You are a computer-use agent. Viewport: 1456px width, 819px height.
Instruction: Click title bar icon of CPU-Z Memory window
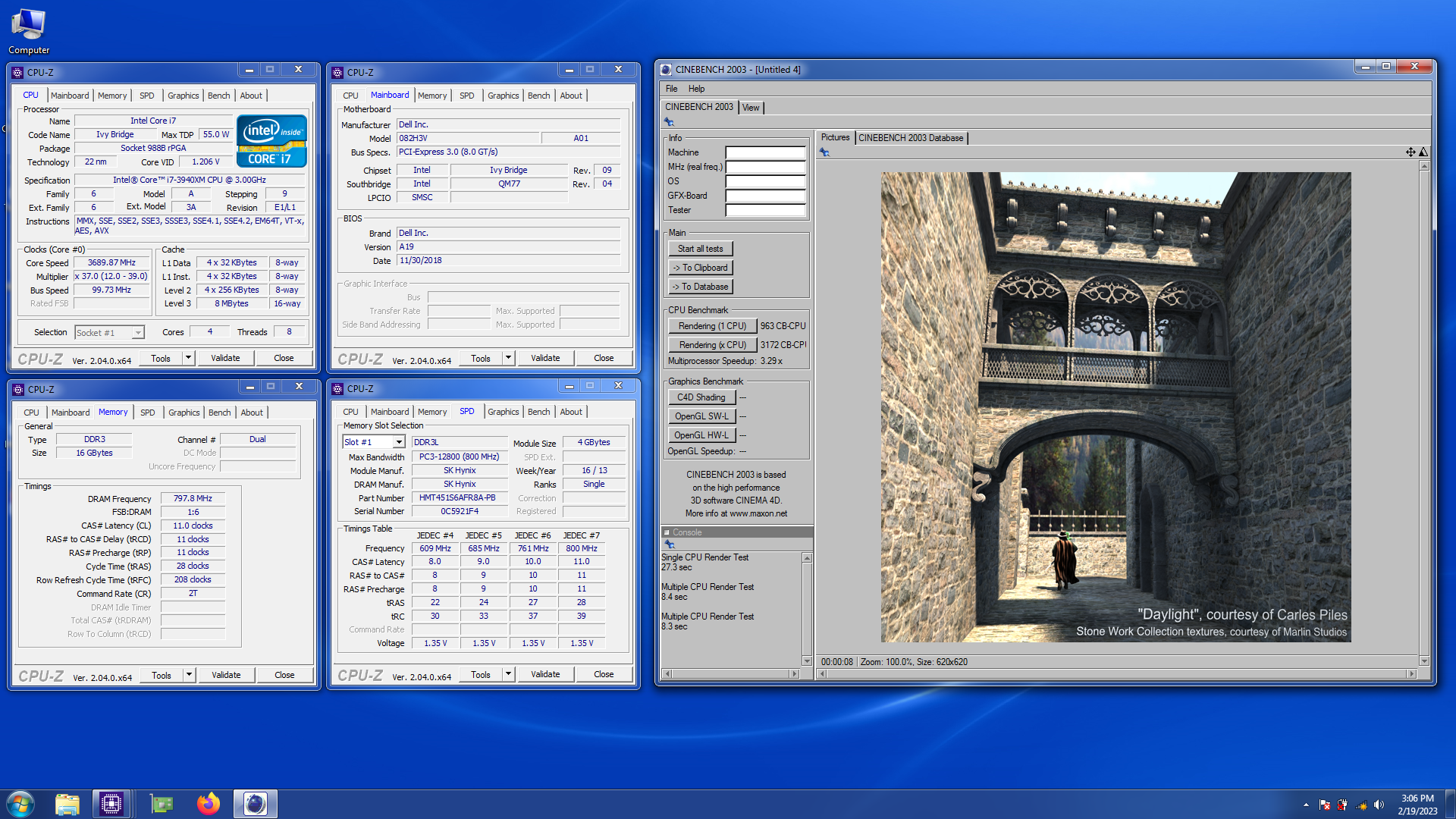pos(18,390)
